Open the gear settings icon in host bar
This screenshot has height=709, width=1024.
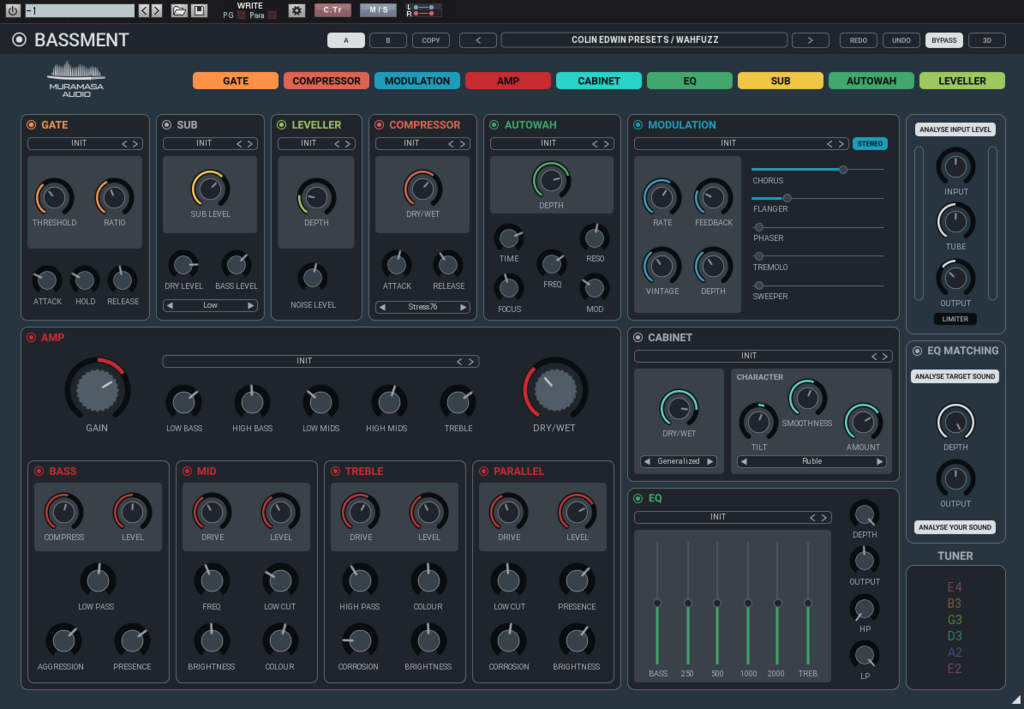[x=296, y=10]
